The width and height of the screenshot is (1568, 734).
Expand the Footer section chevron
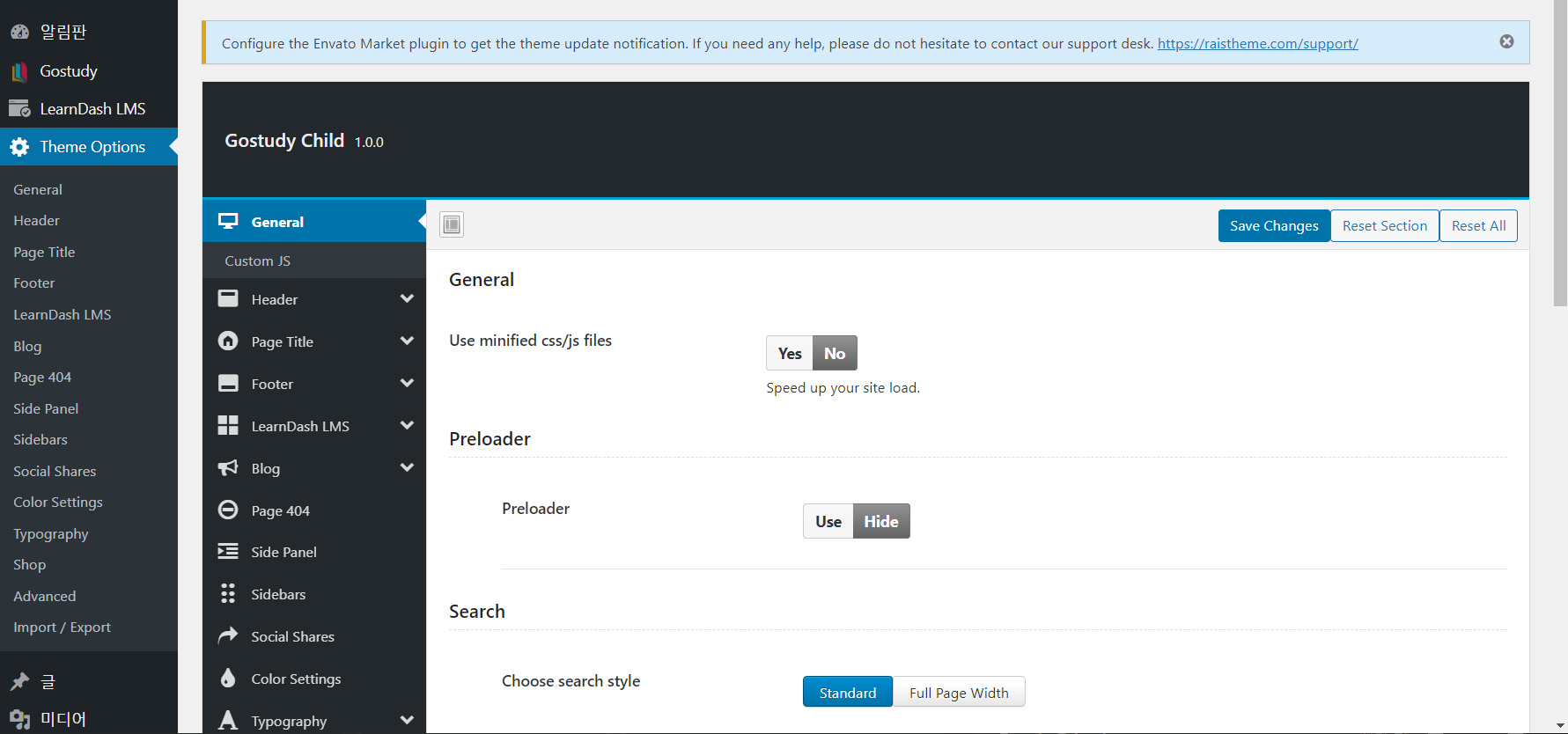[x=407, y=383]
